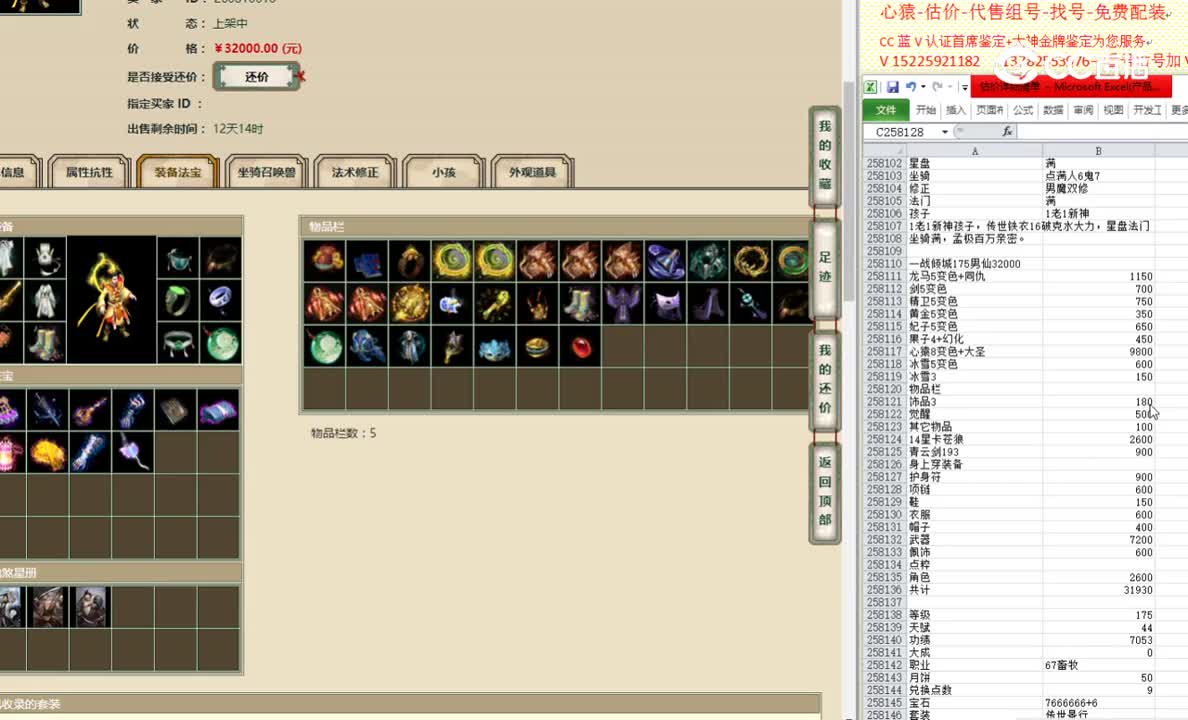Select row header 258136
1188x720 pixels.
tap(884, 590)
